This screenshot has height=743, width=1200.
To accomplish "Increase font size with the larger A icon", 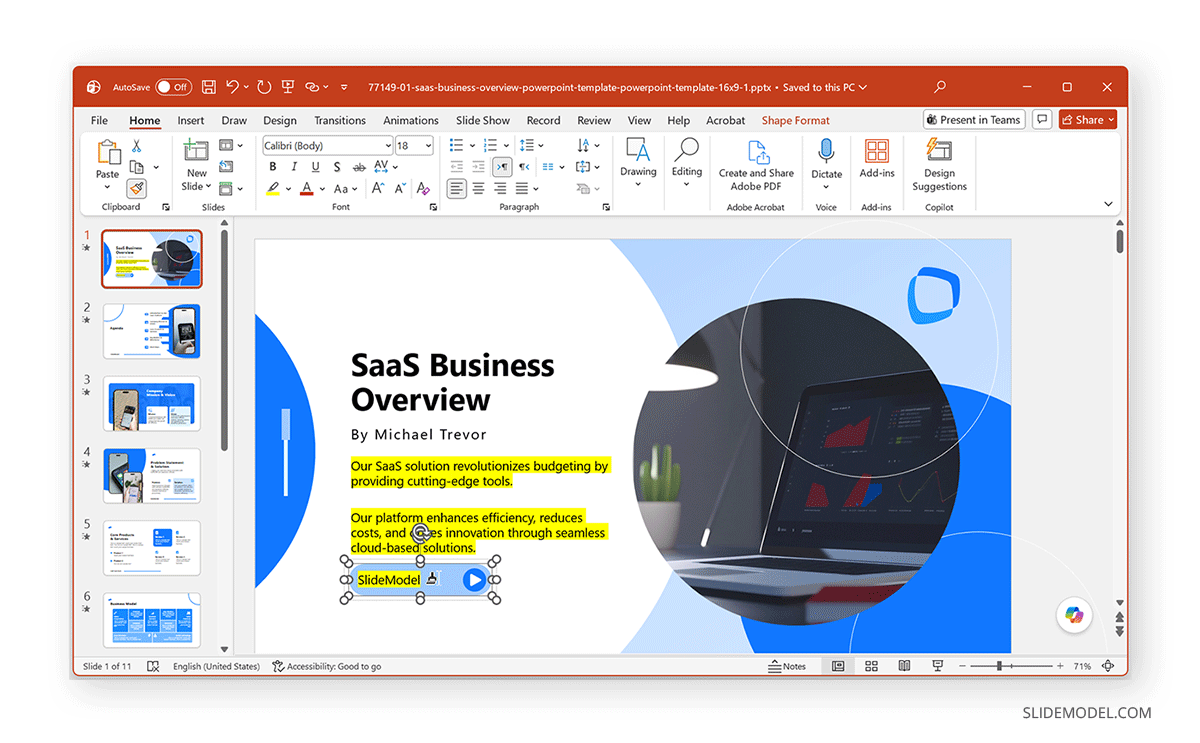I will tap(378, 188).
